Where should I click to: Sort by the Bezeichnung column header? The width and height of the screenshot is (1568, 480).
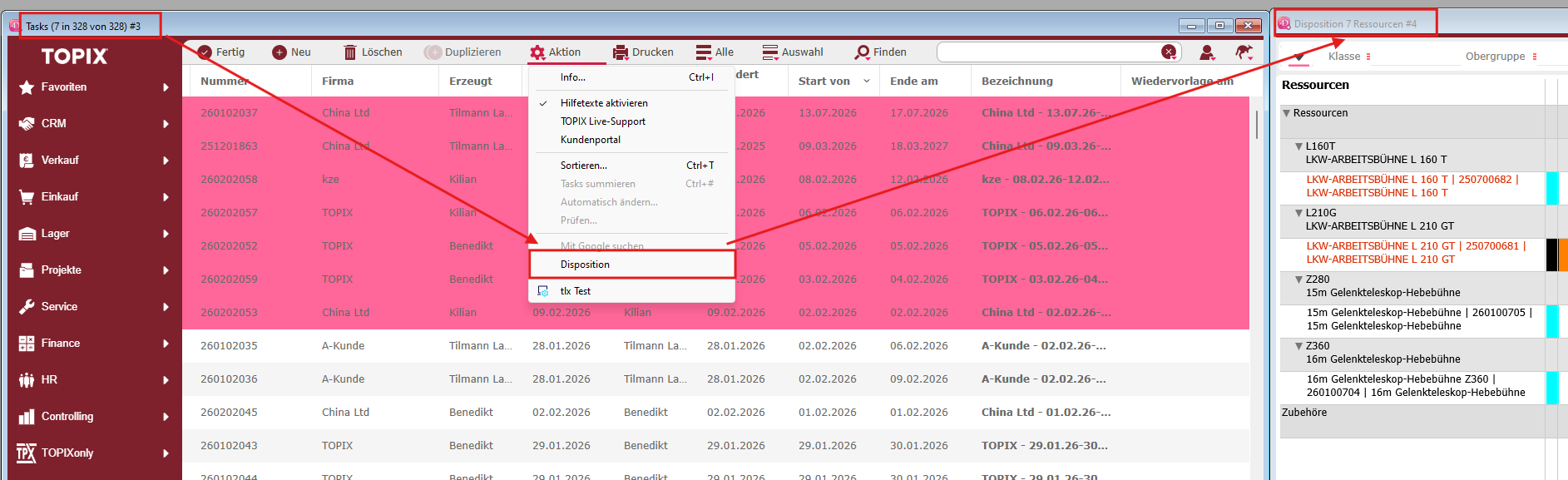[1017, 82]
